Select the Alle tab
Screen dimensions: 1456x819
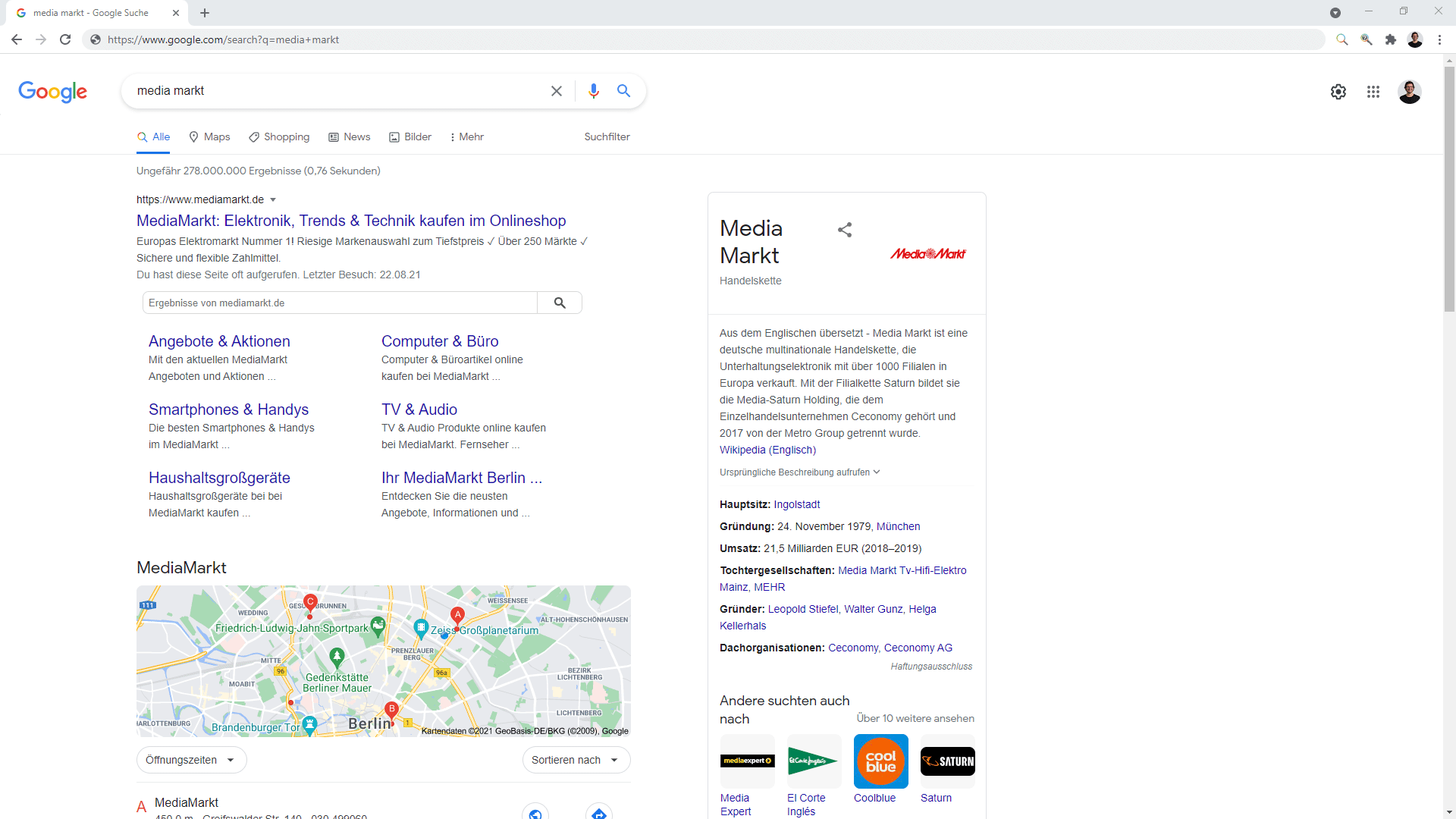tap(153, 137)
